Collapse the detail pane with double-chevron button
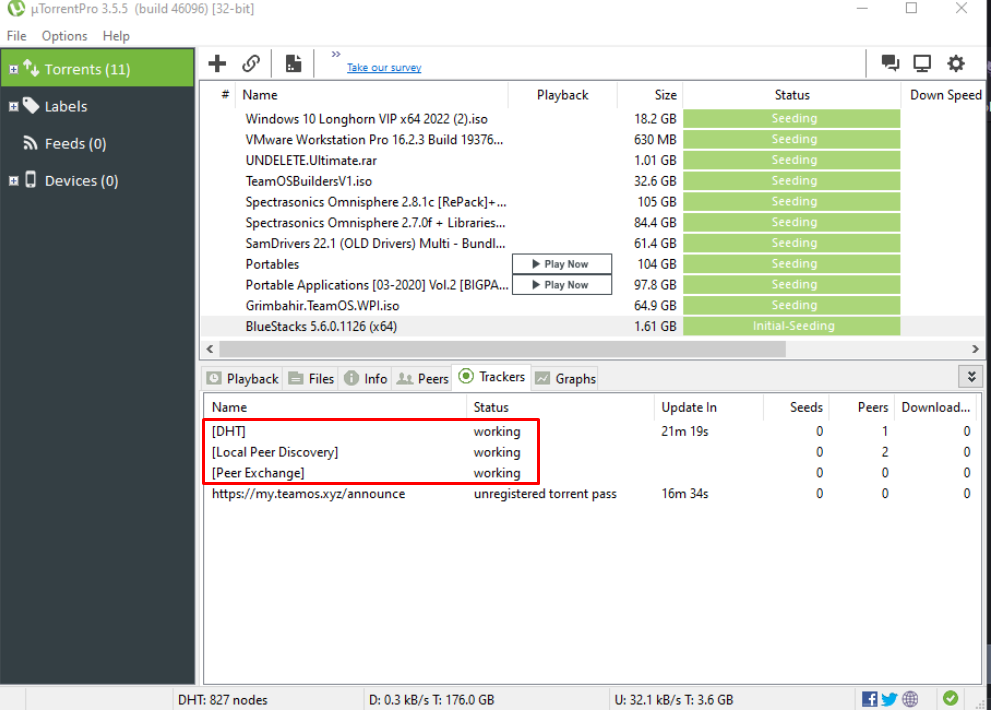Image resolution: width=991 pixels, height=710 pixels. click(x=971, y=377)
